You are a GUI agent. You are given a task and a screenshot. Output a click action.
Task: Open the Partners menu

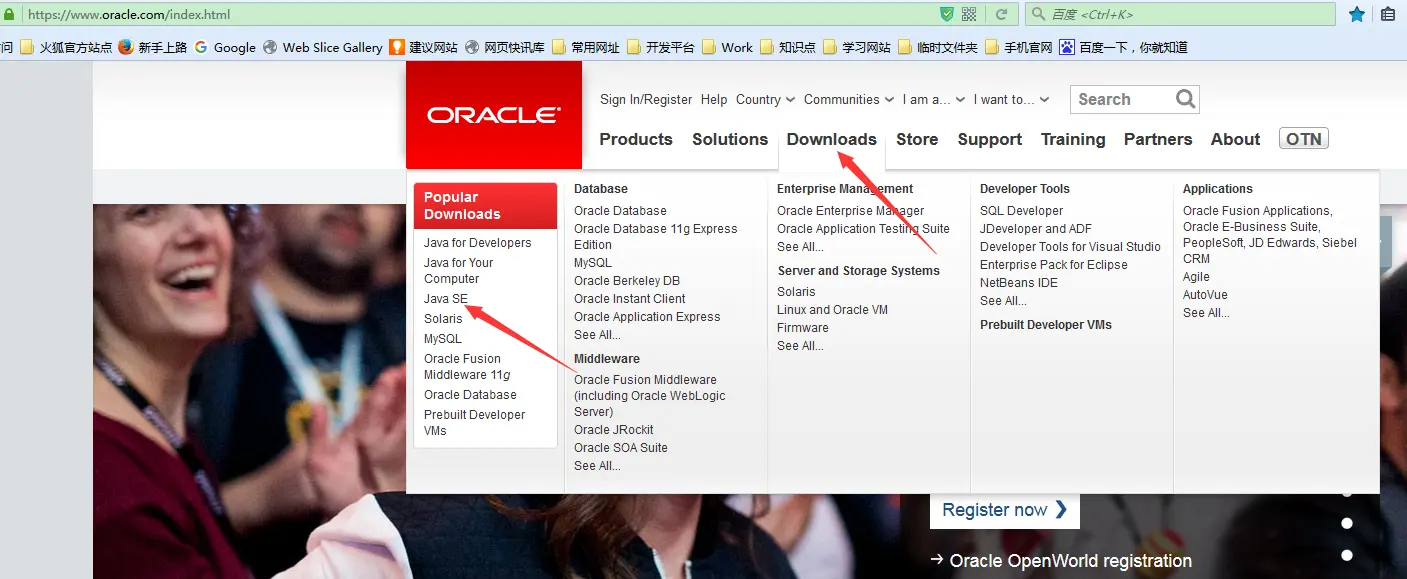(x=1158, y=139)
